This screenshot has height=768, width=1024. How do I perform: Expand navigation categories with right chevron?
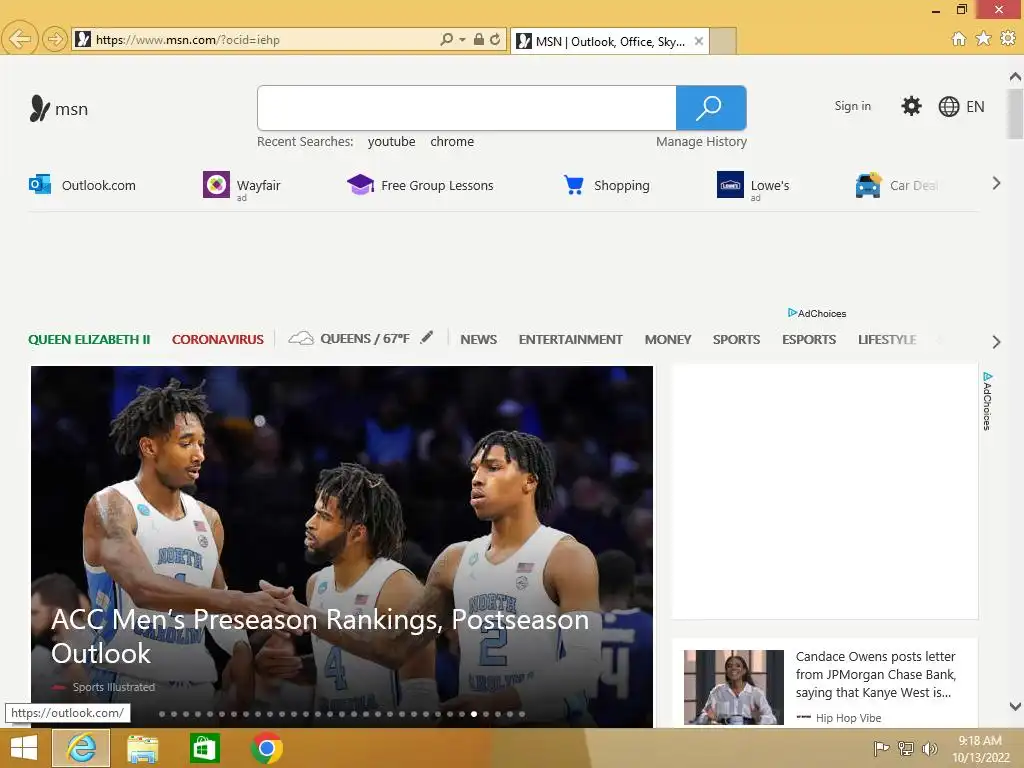pos(996,342)
